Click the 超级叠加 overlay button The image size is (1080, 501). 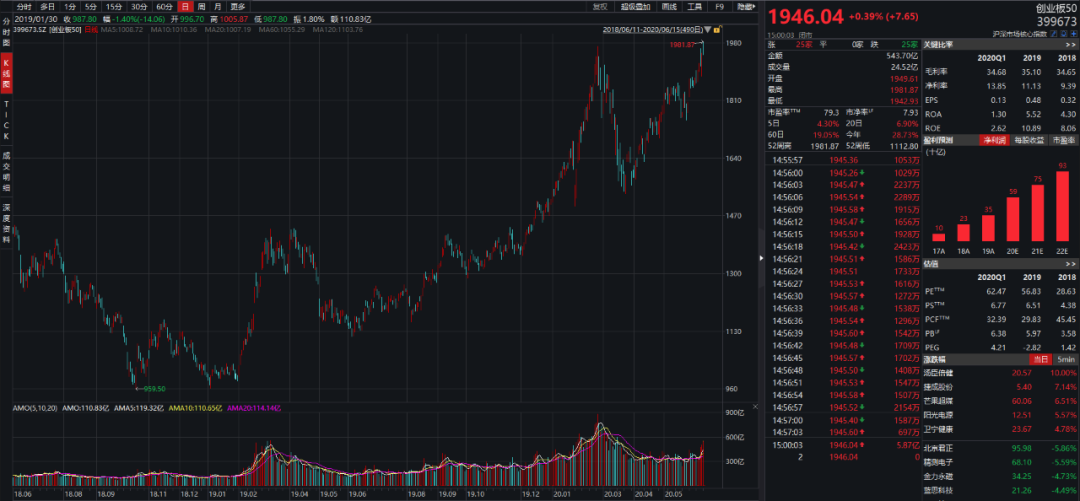[x=634, y=6]
